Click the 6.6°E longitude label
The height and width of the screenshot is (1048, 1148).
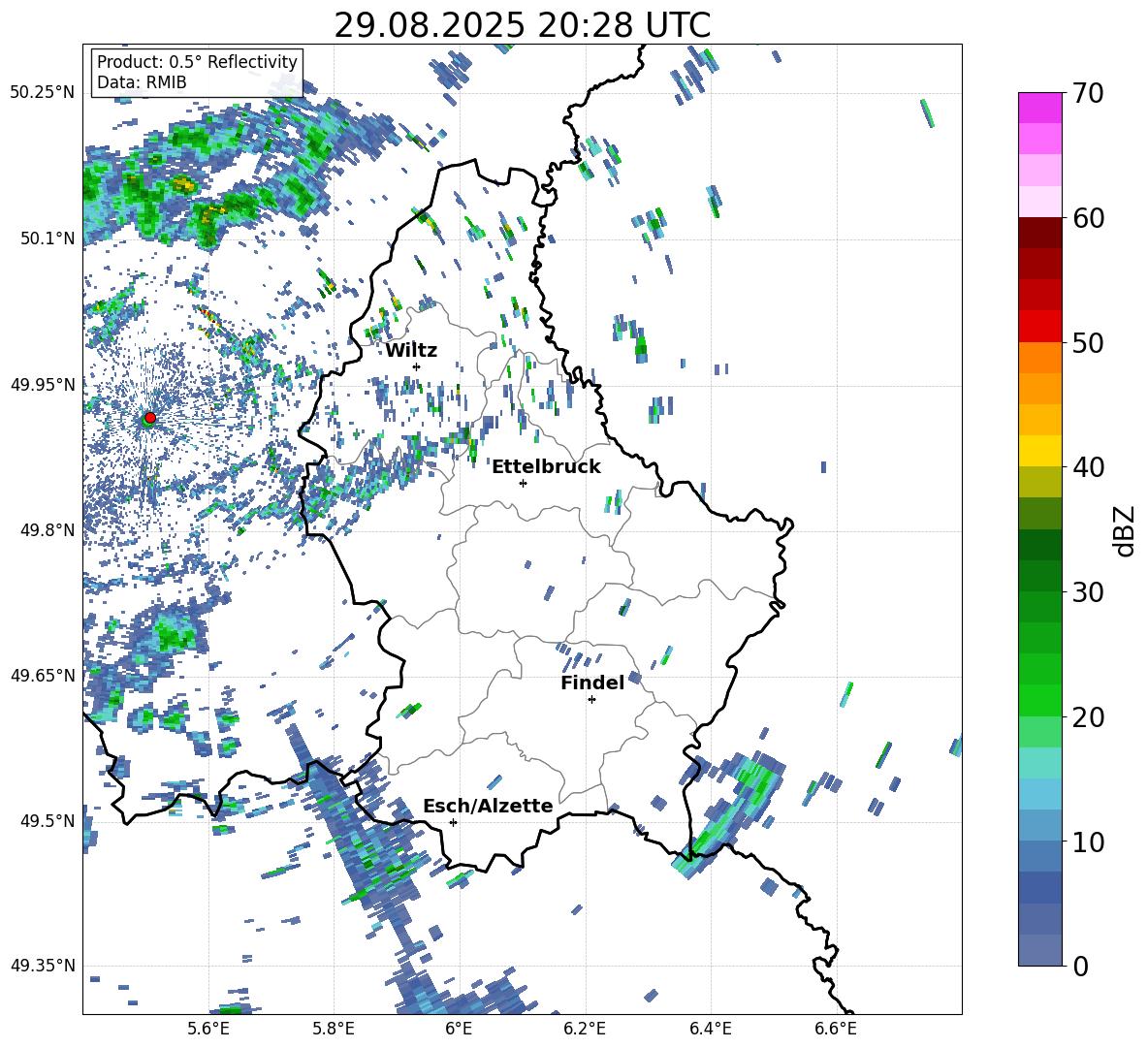point(836,1029)
